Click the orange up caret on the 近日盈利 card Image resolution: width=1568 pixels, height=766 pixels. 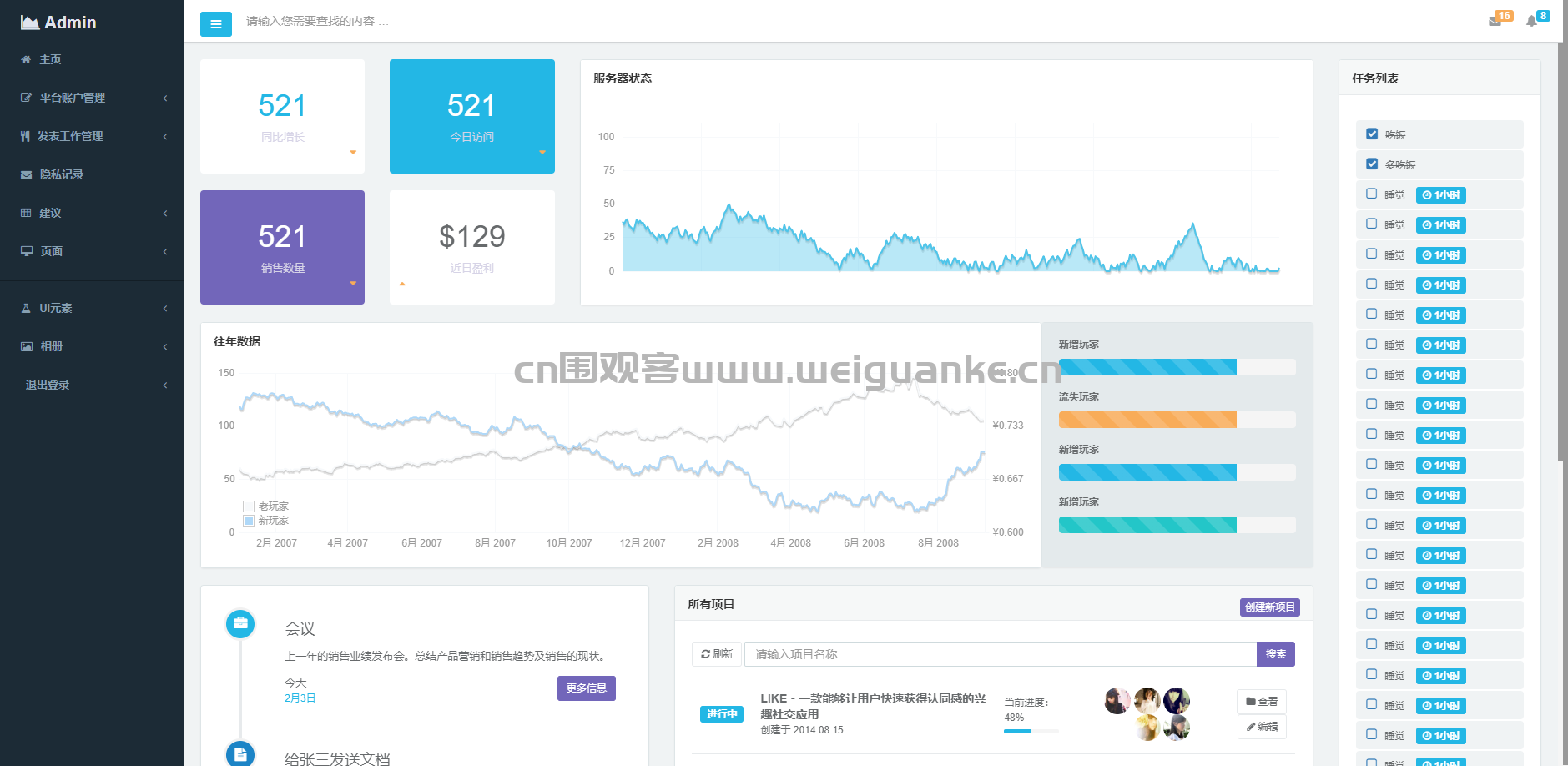pyautogui.click(x=402, y=284)
